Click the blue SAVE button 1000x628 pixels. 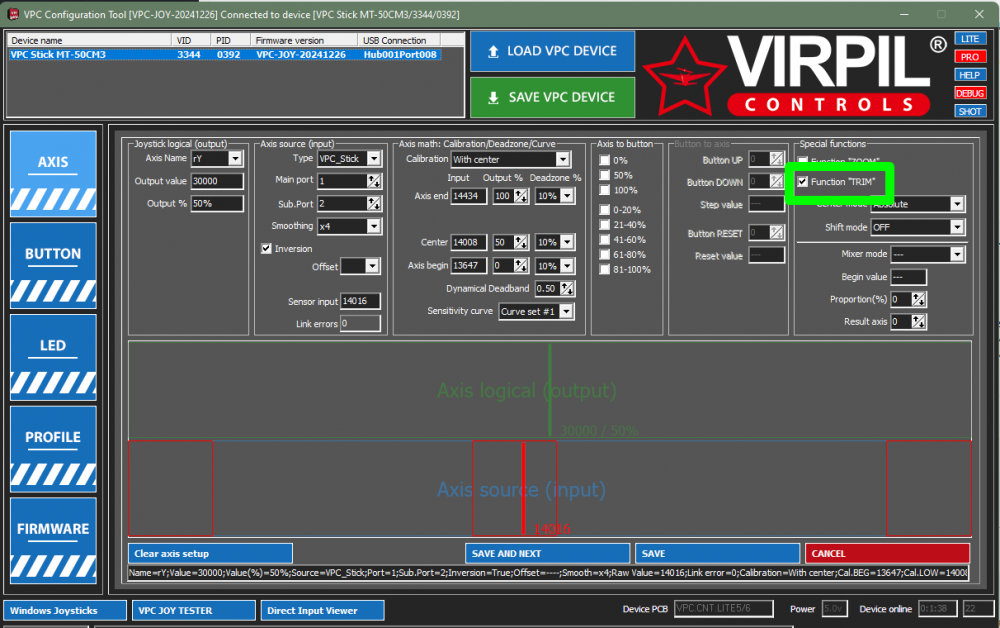(717, 553)
